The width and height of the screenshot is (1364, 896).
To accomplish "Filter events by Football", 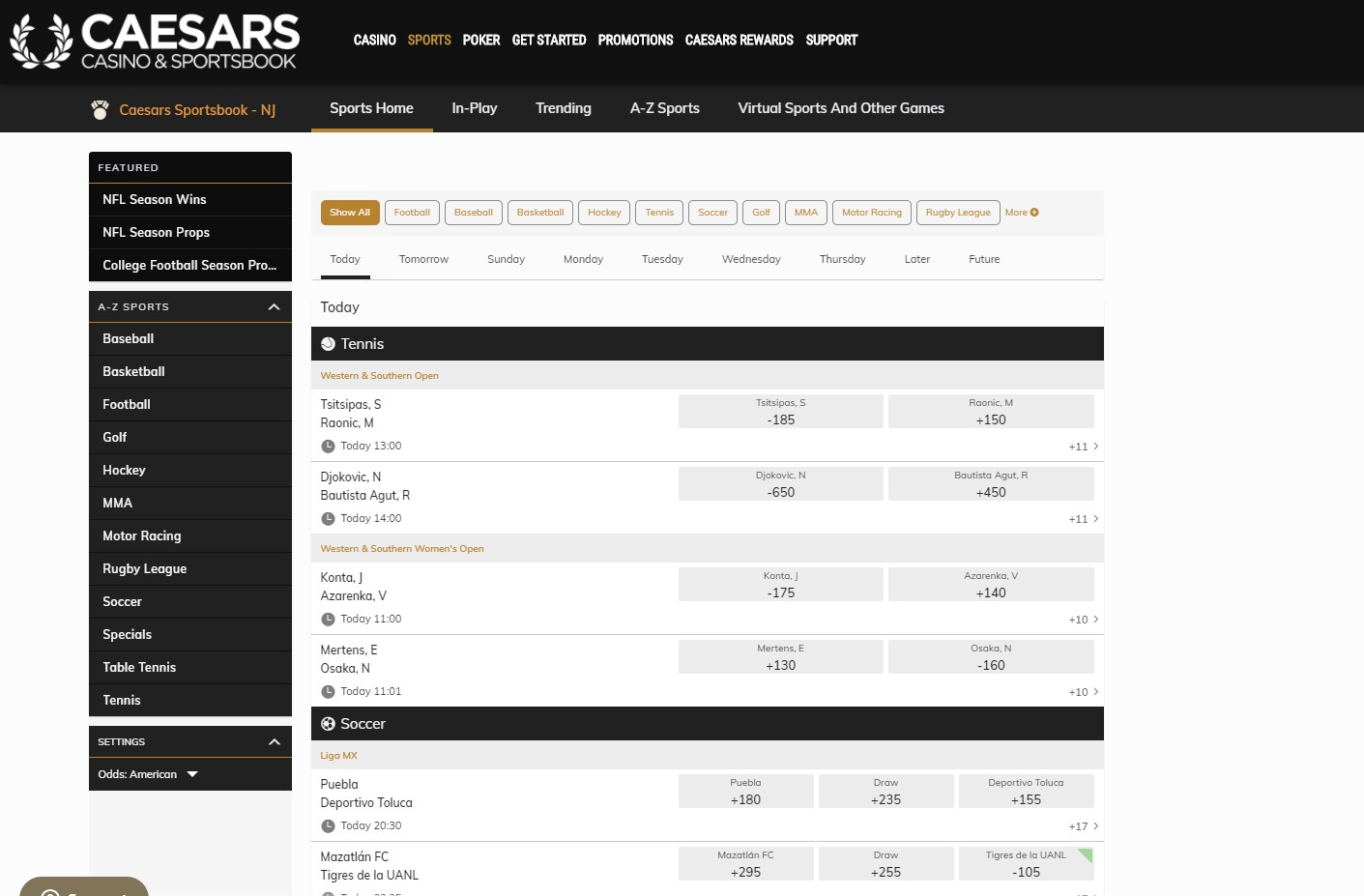I will [412, 213].
